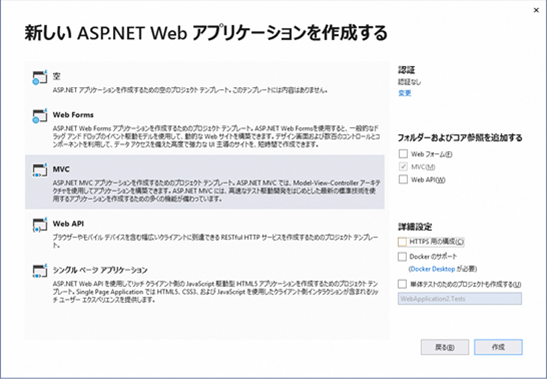The image size is (547, 379).
Task: Click the 作成 button
Action: (498, 347)
